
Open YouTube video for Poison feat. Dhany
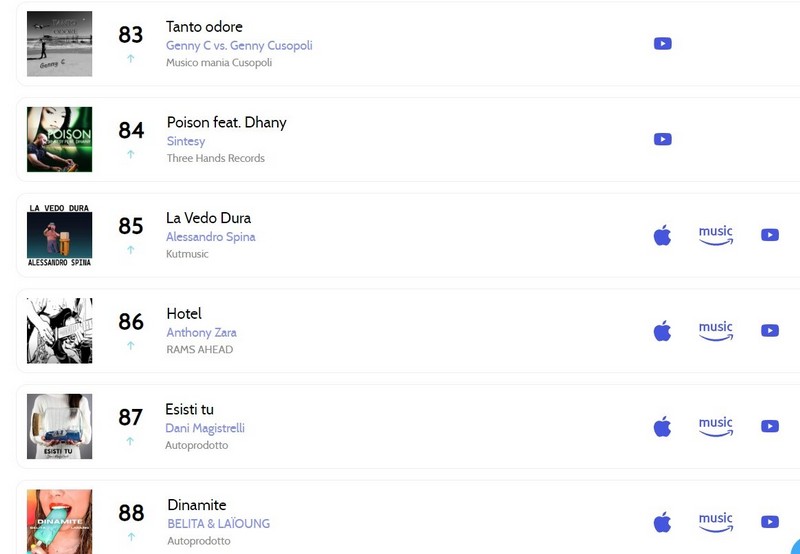click(662, 139)
